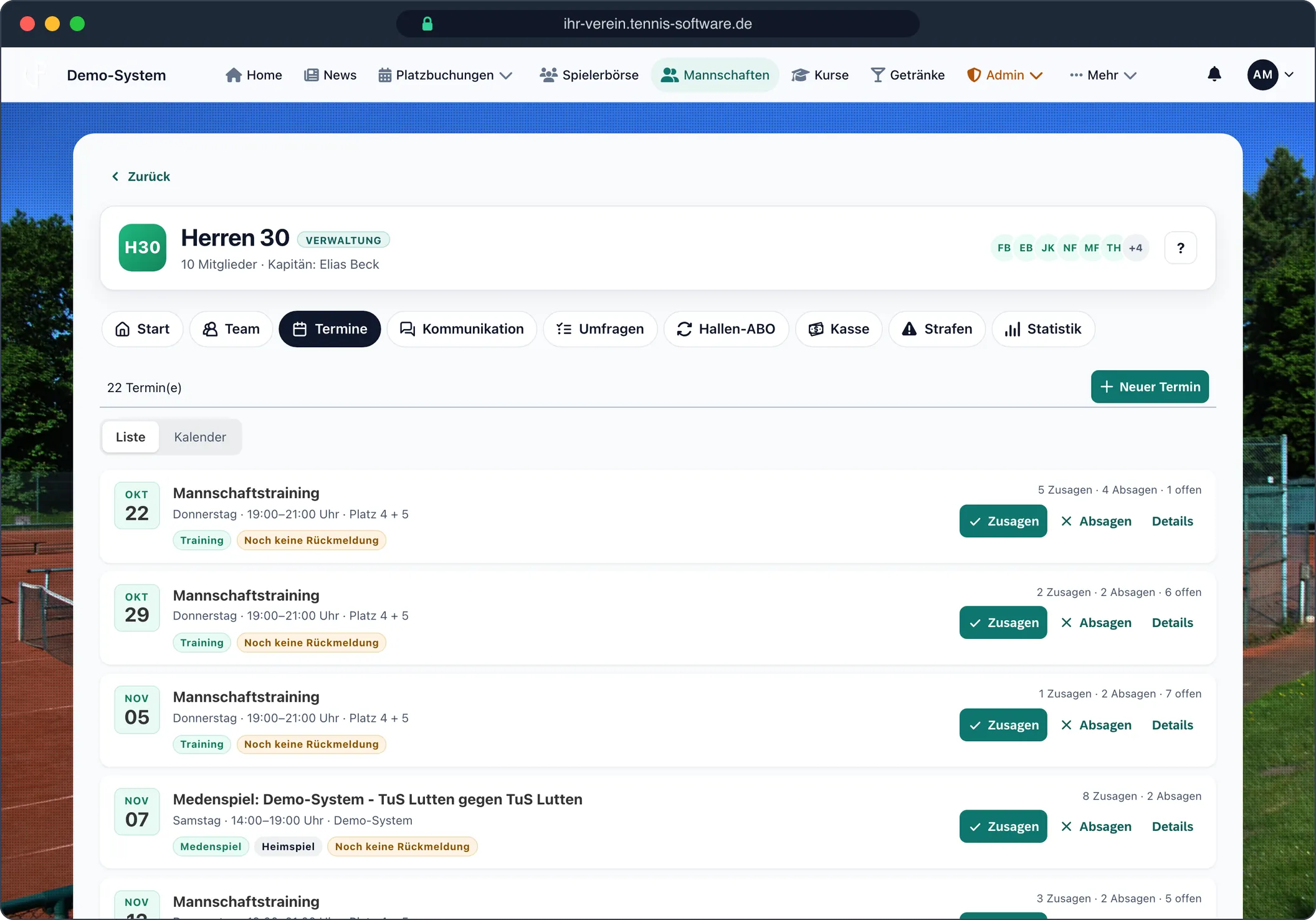This screenshot has height=920, width=1316.
Task: Open the Strafen tab
Action: 937,329
